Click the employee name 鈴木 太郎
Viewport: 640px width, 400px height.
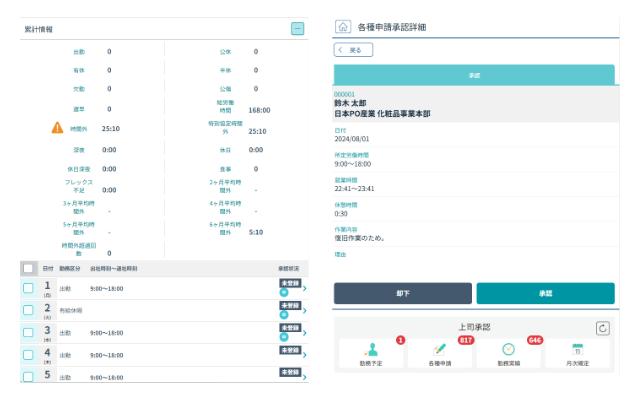(350, 103)
